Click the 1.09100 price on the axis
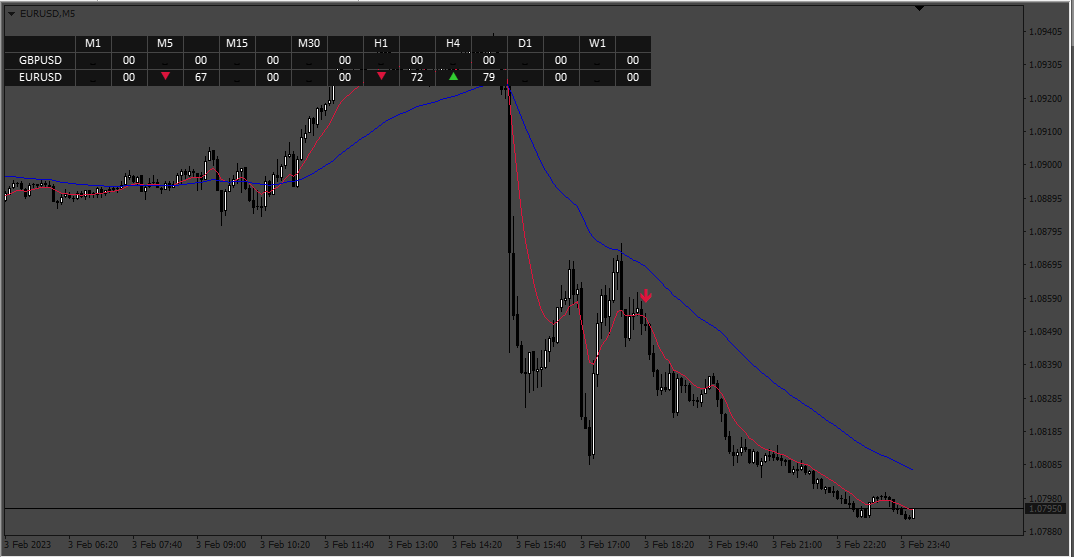 click(1045, 132)
